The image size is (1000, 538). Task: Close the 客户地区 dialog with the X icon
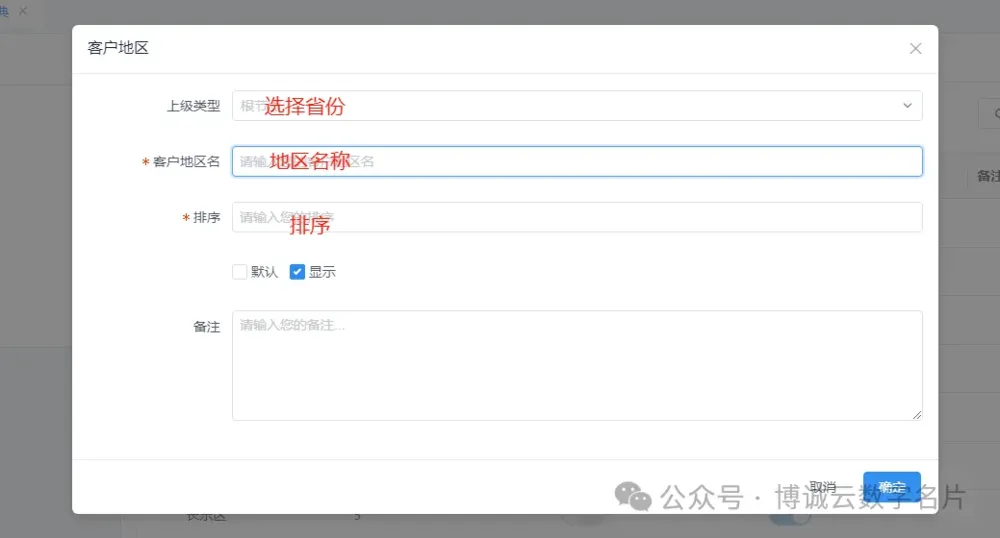pos(915,48)
